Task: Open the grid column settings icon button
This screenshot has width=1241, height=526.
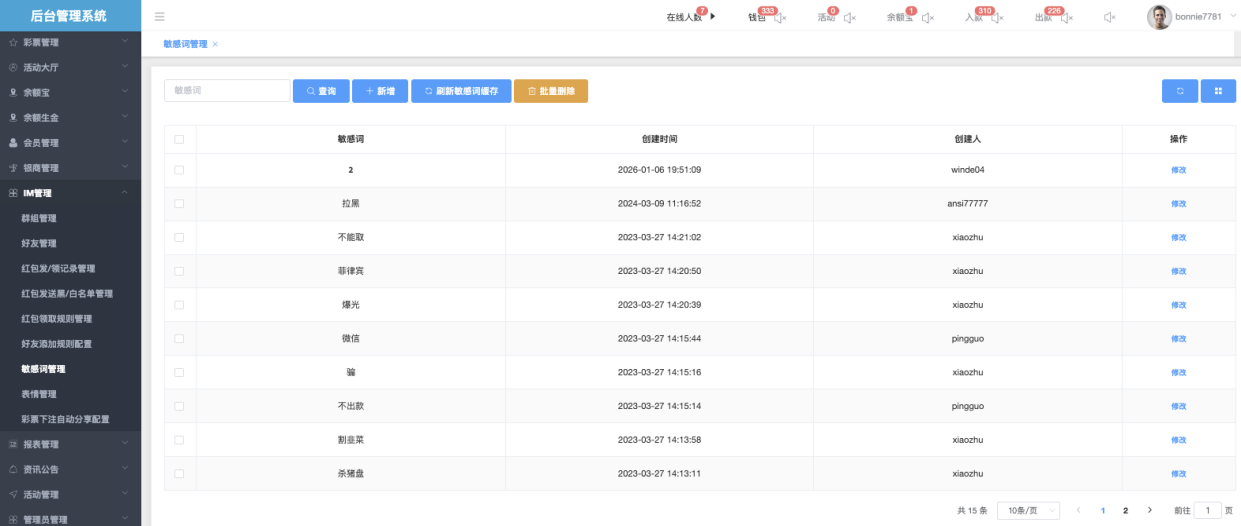Action: (1218, 91)
